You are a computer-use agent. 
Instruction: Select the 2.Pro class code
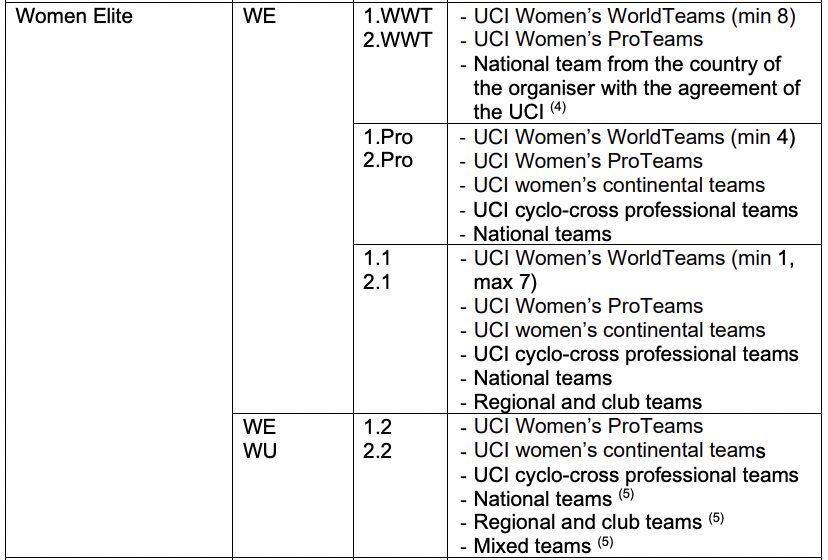389,161
